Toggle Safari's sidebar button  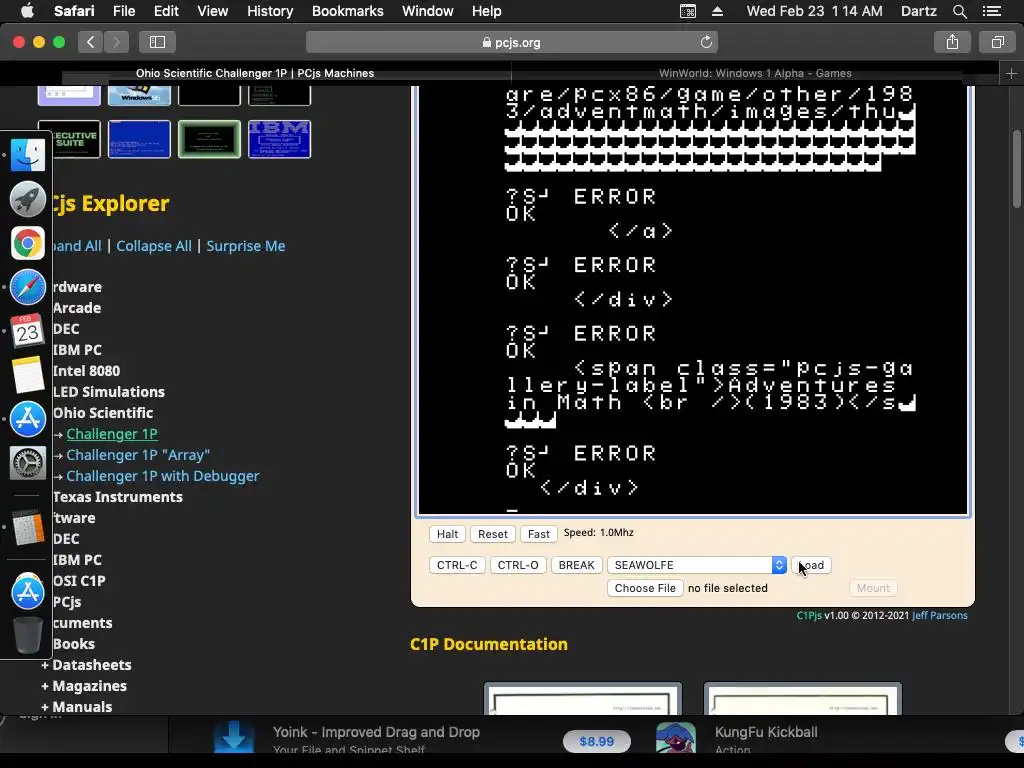(157, 42)
